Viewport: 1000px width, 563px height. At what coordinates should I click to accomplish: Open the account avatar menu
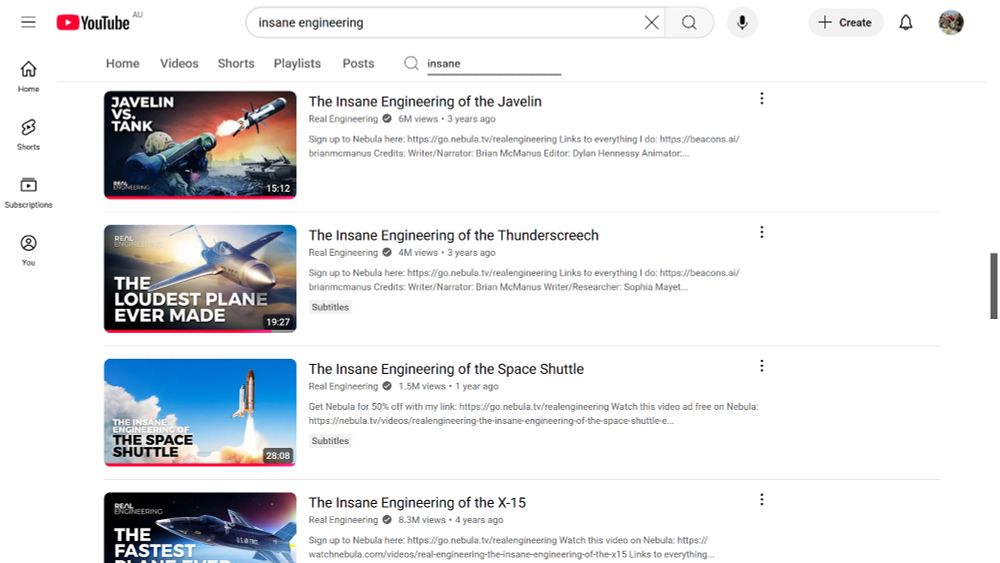coord(950,23)
